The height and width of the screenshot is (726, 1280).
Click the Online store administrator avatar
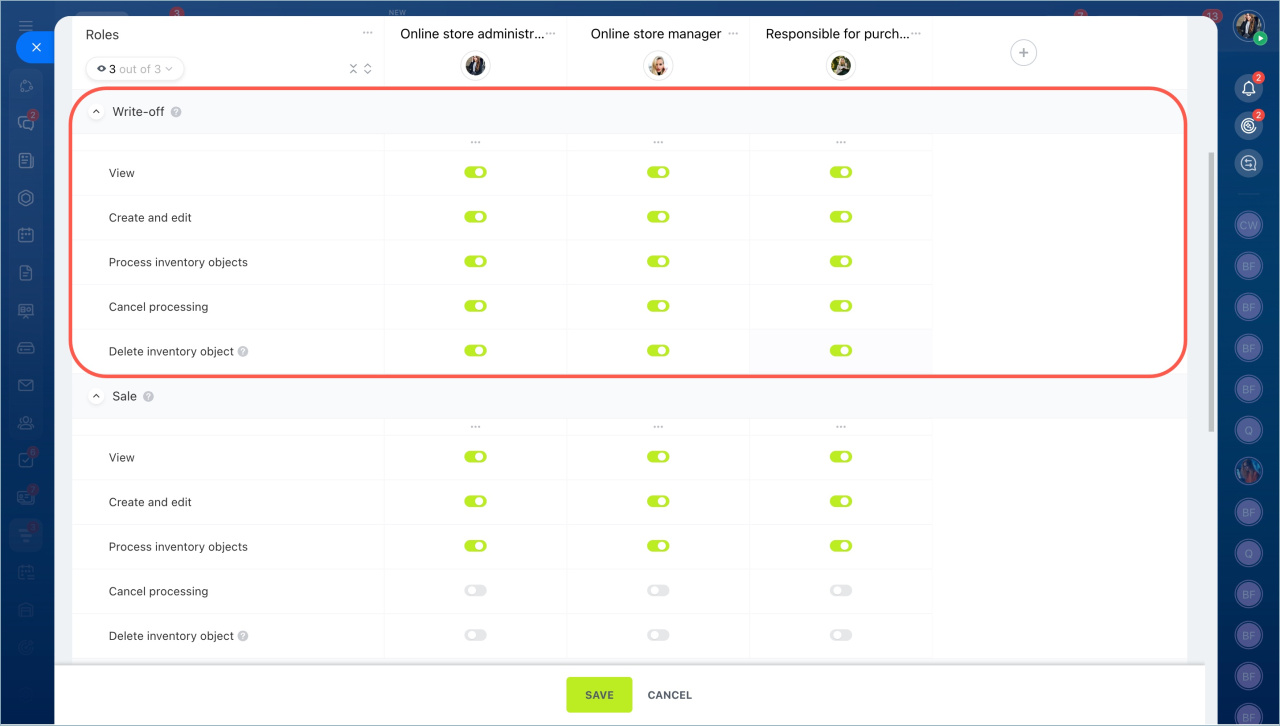click(x=476, y=65)
